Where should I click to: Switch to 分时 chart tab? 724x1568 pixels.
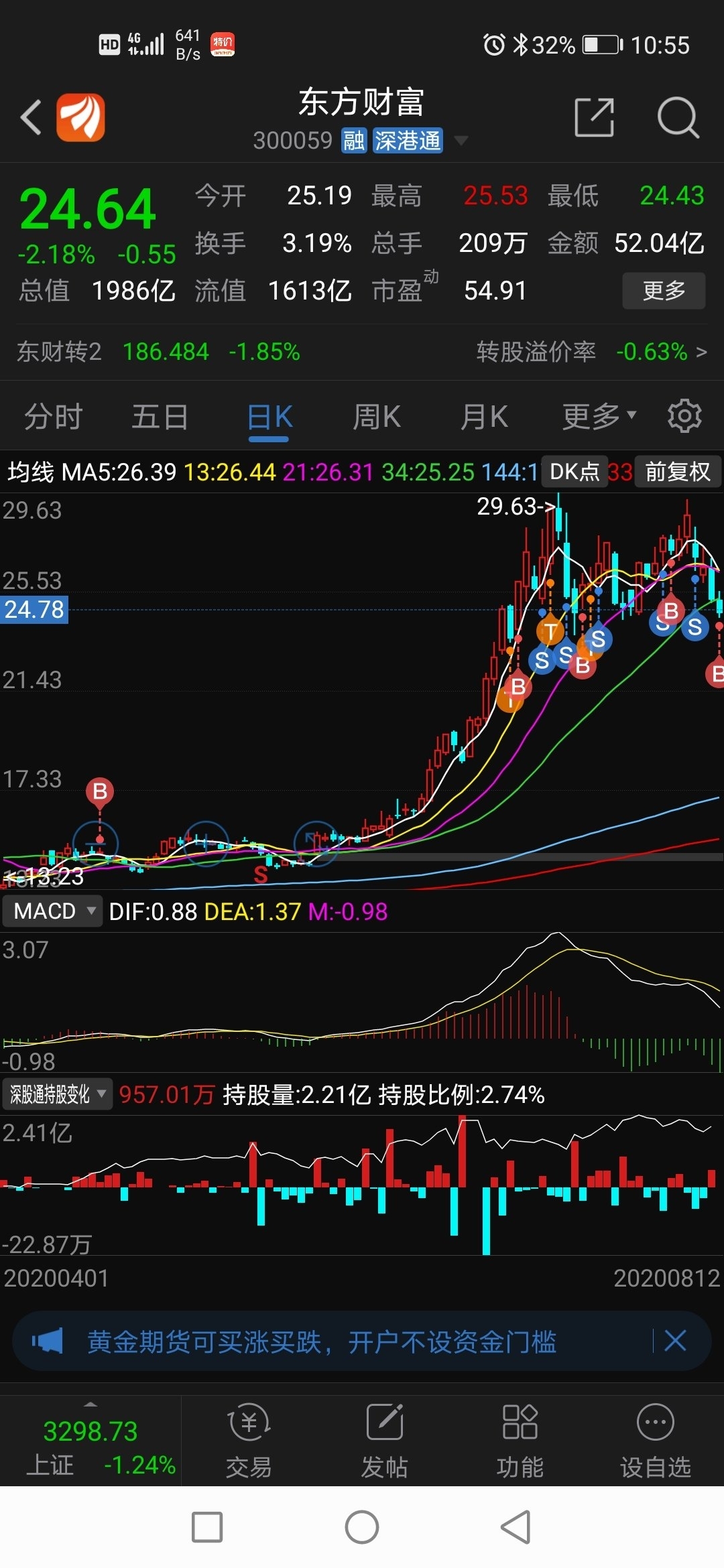(53, 416)
